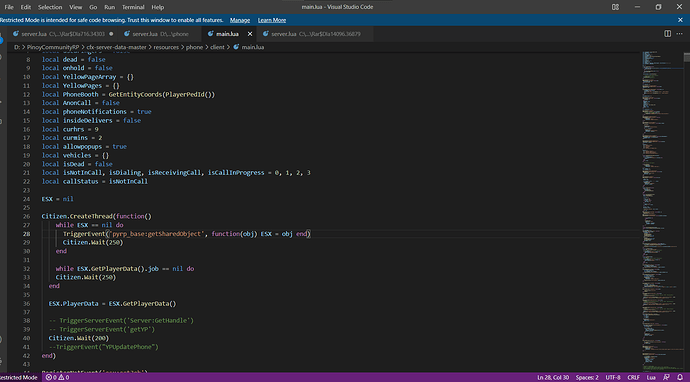
Task: Open the editor More Actions ellipsis menu
Action: [x=679, y=34]
